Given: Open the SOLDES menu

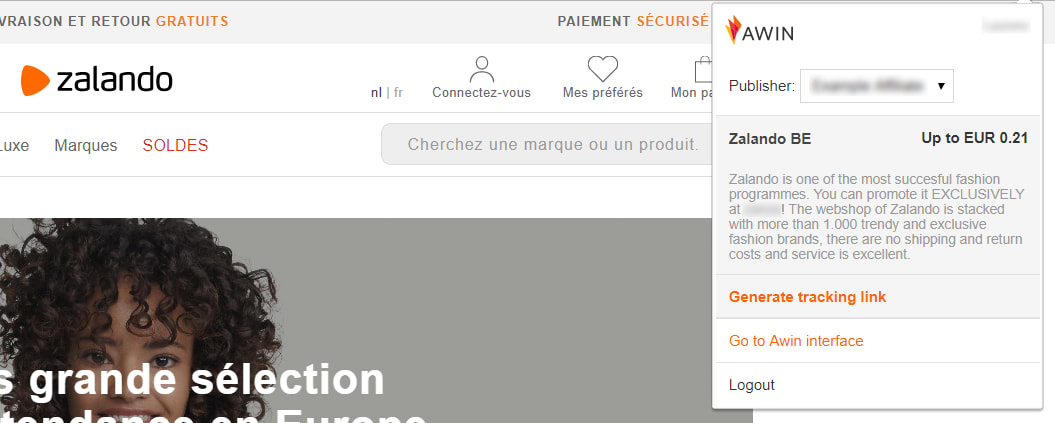Looking at the screenshot, I should 175,145.
